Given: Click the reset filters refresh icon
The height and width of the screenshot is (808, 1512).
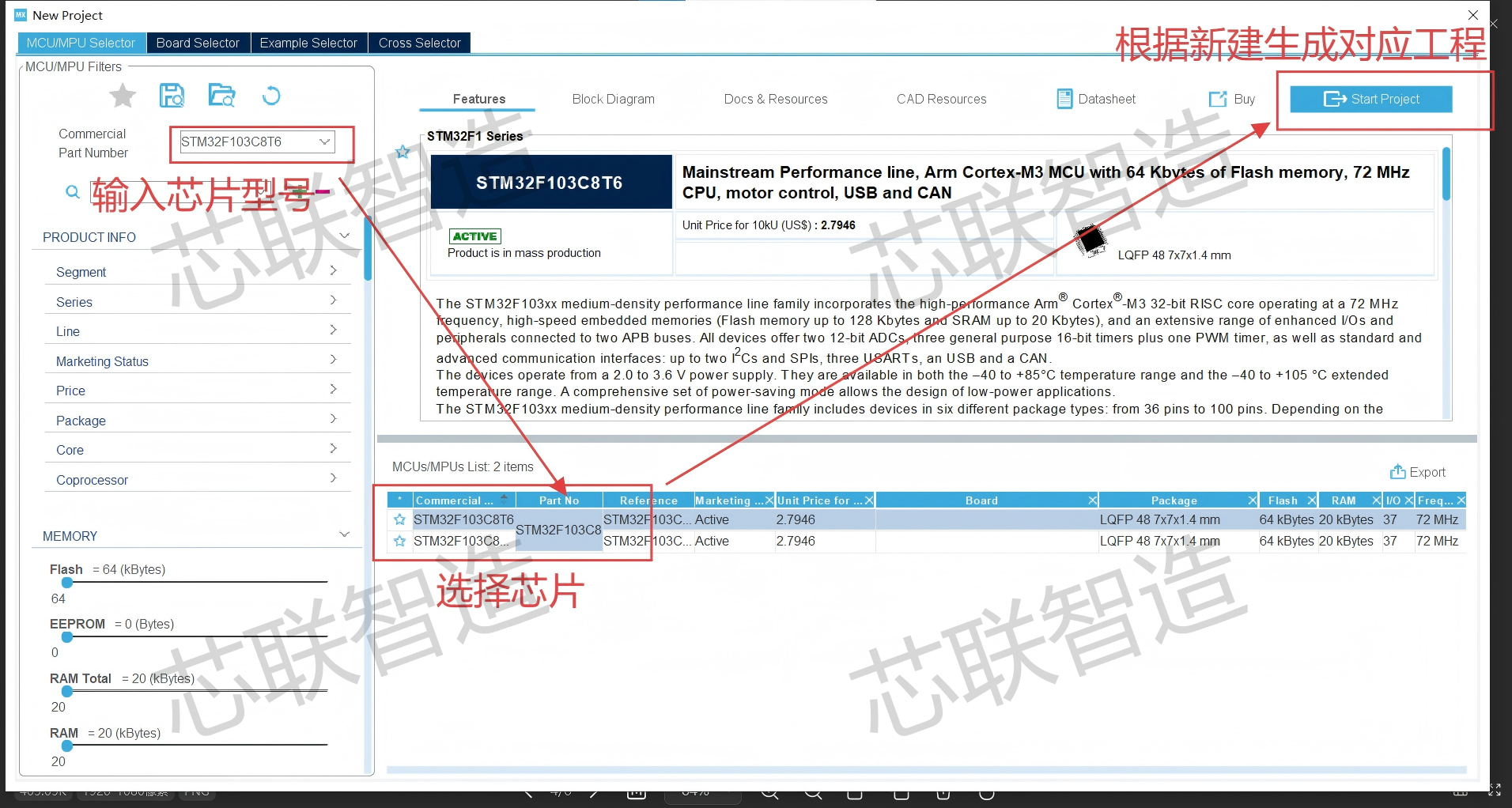Looking at the screenshot, I should coord(271,96).
